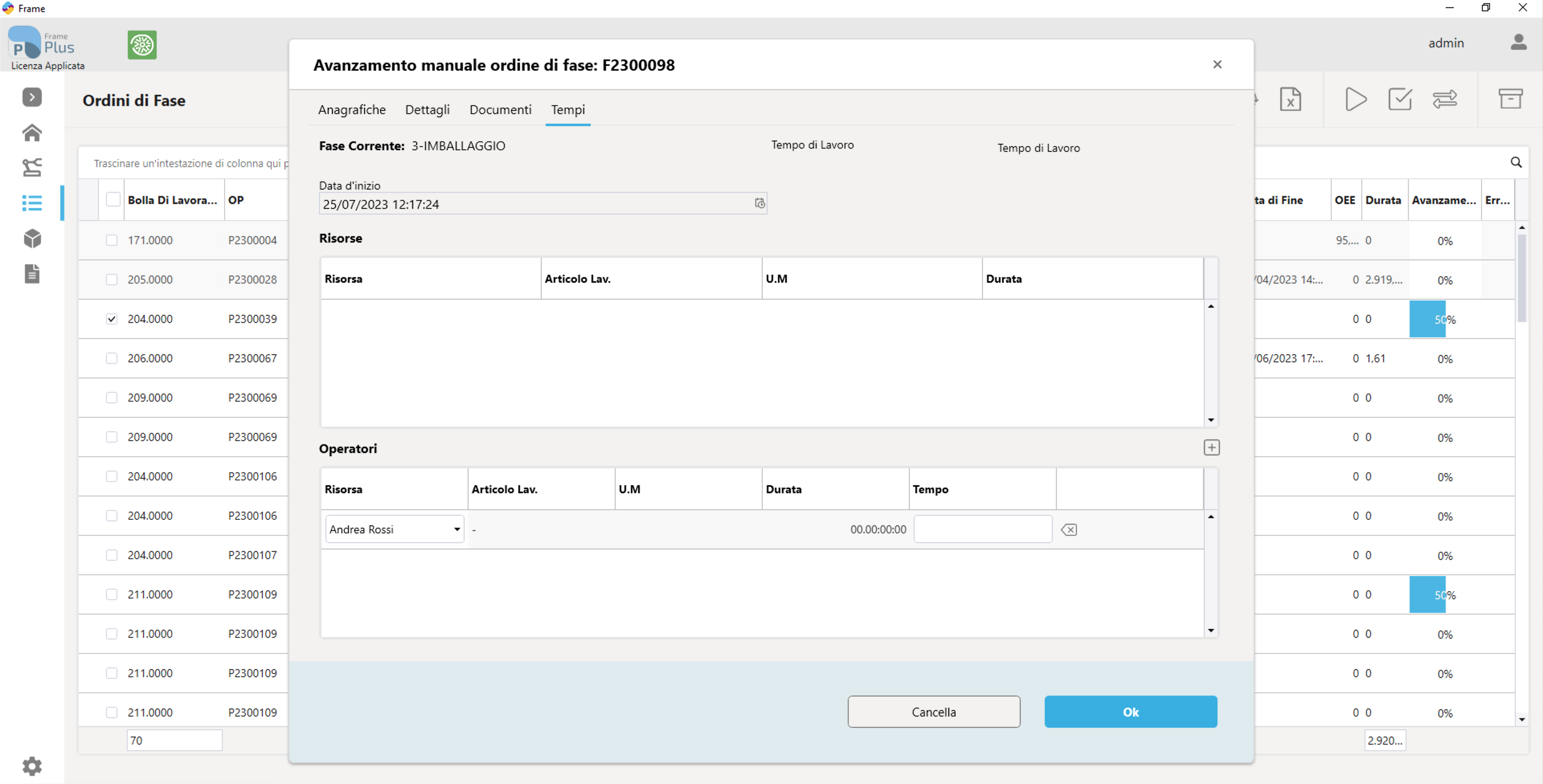
Task: Click the play start icon in toolbar
Action: [1355, 99]
